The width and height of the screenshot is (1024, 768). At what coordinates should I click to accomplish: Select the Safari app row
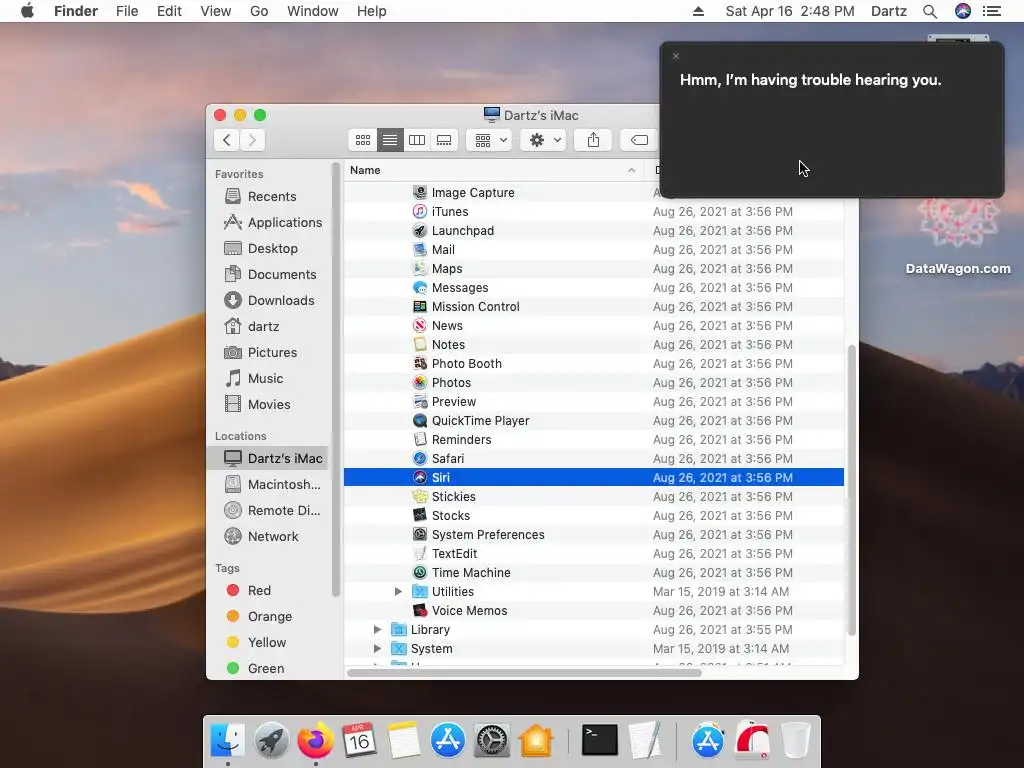(x=594, y=458)
